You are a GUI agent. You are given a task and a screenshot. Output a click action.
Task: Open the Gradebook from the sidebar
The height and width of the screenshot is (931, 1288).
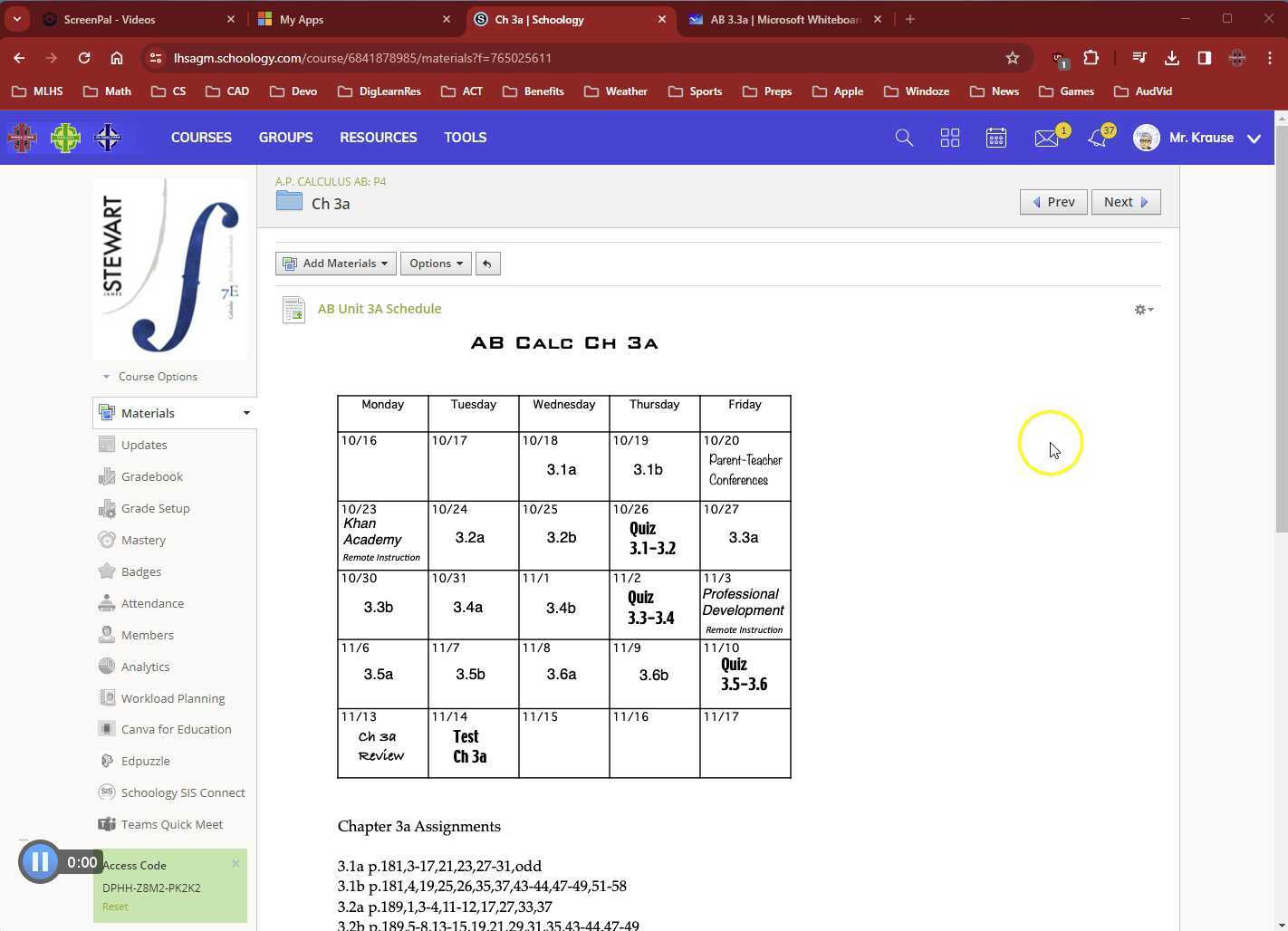(x=151, y=475)
